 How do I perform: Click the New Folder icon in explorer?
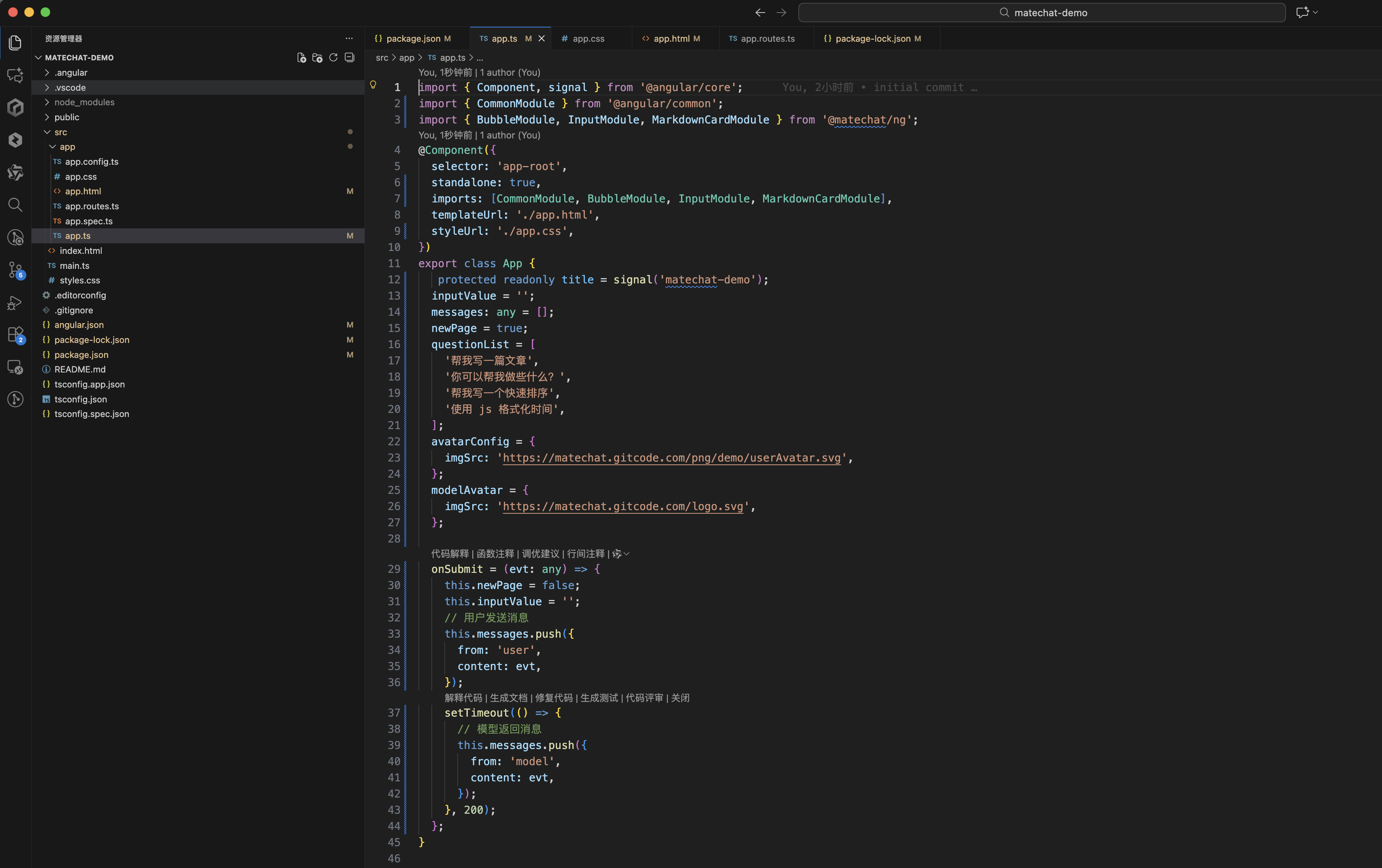[x=318, y=57]
